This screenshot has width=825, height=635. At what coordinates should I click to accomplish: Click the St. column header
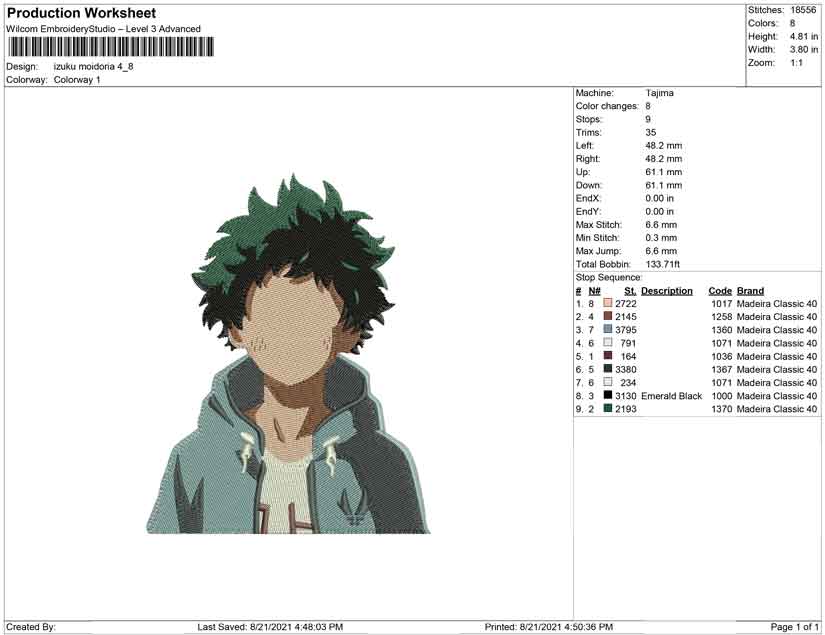[630, 291]
